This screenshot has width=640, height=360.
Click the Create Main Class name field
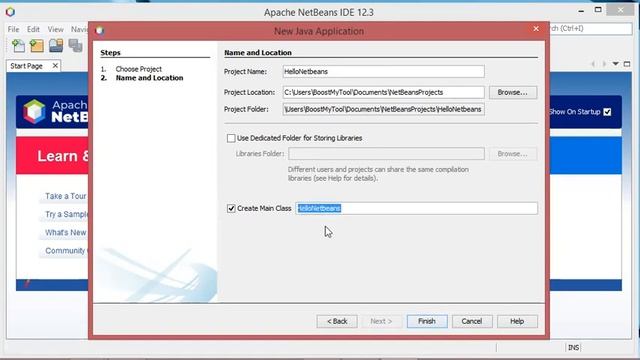(416, 209)
